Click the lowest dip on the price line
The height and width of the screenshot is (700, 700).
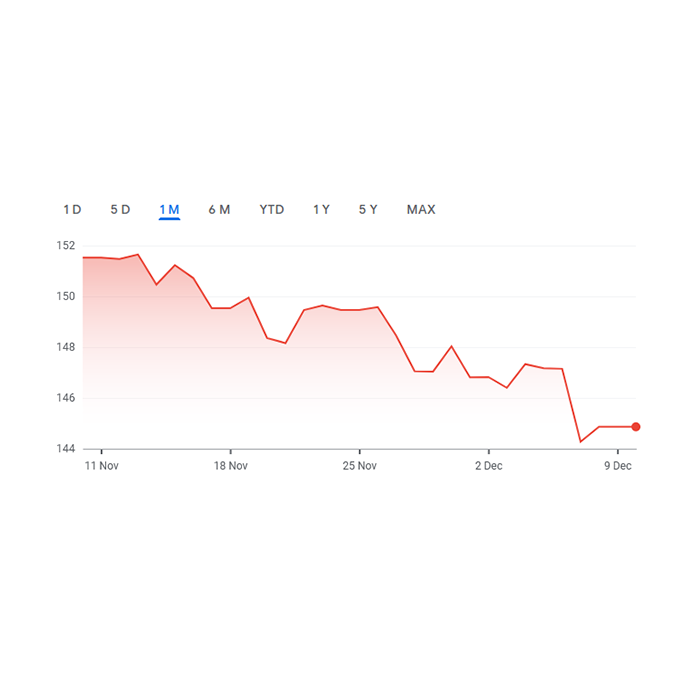(581, 442)
